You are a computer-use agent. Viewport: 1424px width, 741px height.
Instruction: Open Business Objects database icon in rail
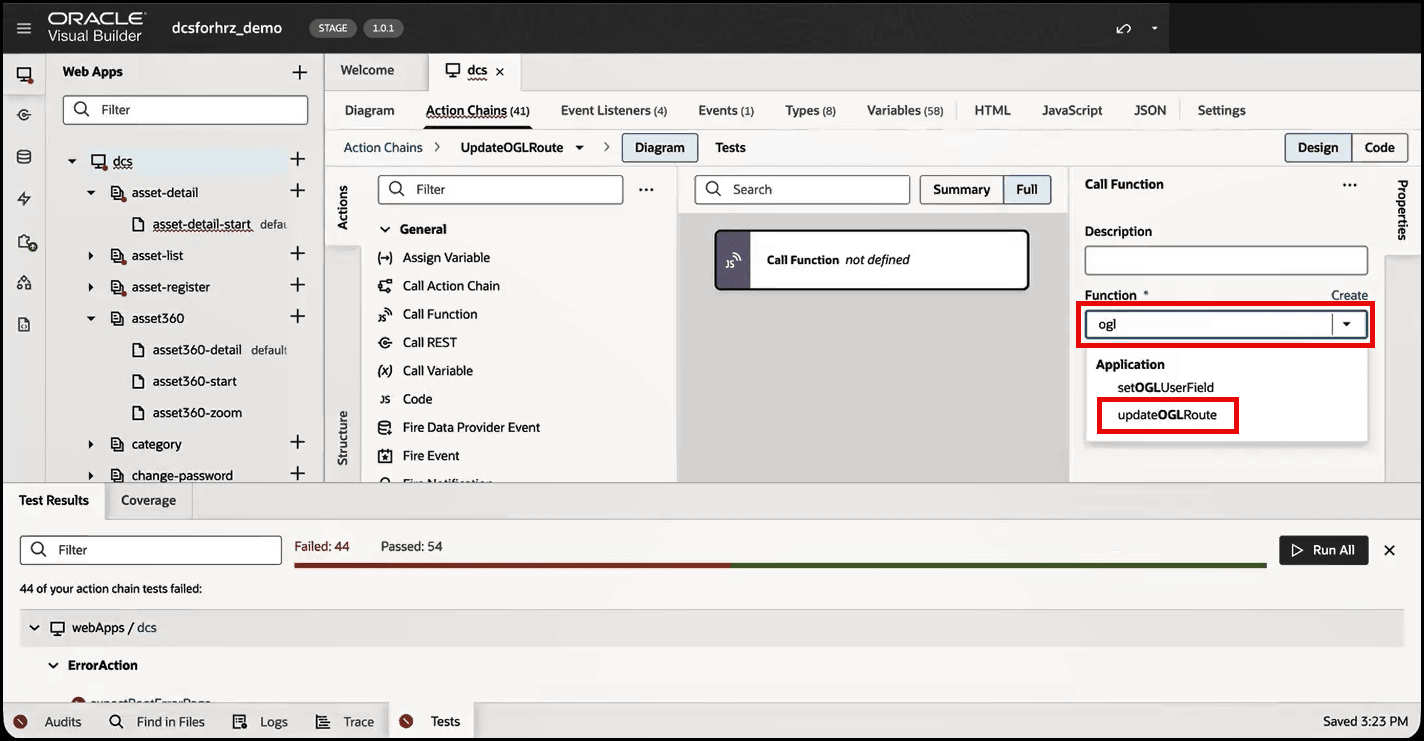pos(24,157)
